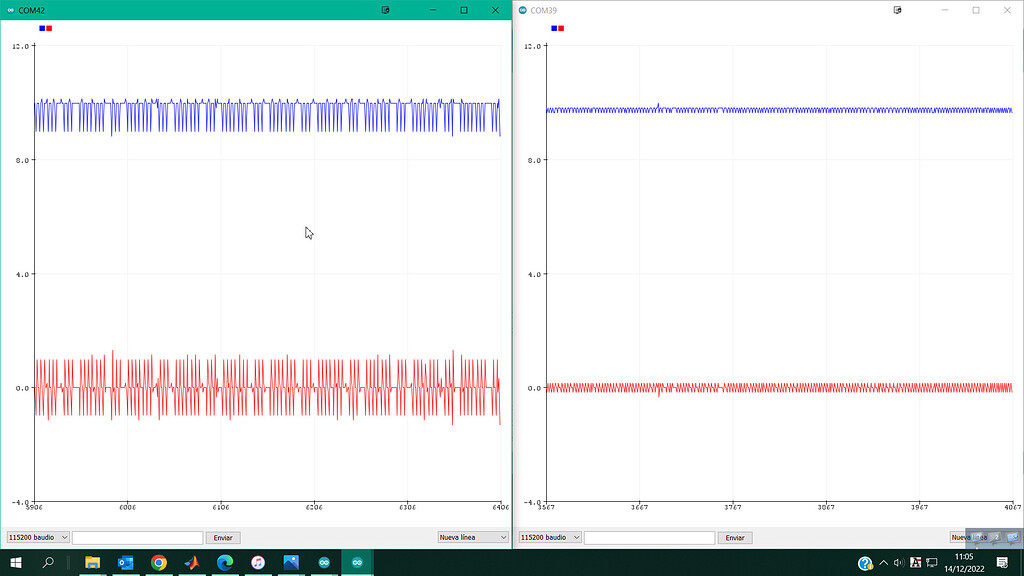Image resolution: width=1024 pixels, height=576 pixels.
Task: Open Microsoft Outlook from the taskbar
Action: click(x=125, y=562)
